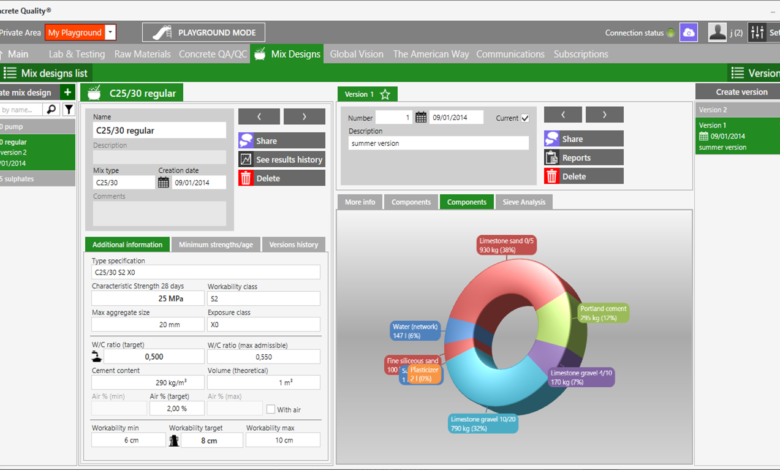Click the Cement content 290 kg/m³ field
The width and height of the screenshot is (780, 470).
(x=148, y=382)
